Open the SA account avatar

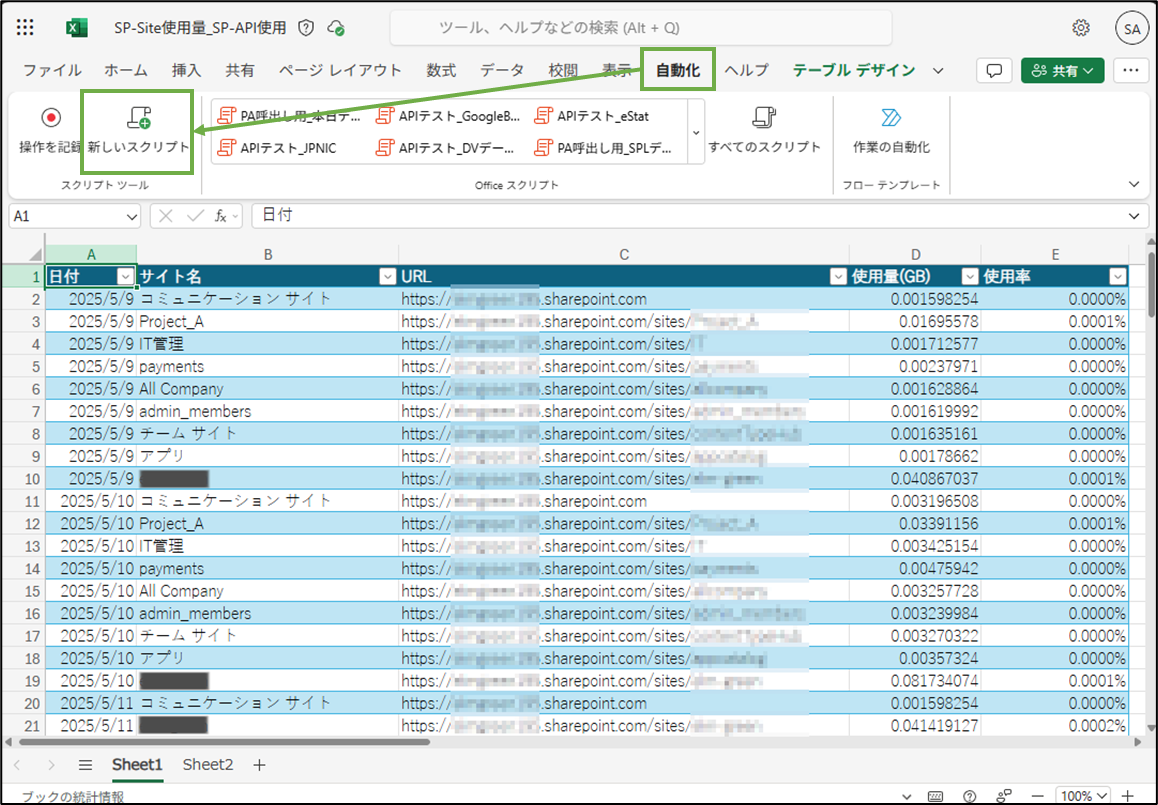pyautogui.click(x=1132, y=29)
